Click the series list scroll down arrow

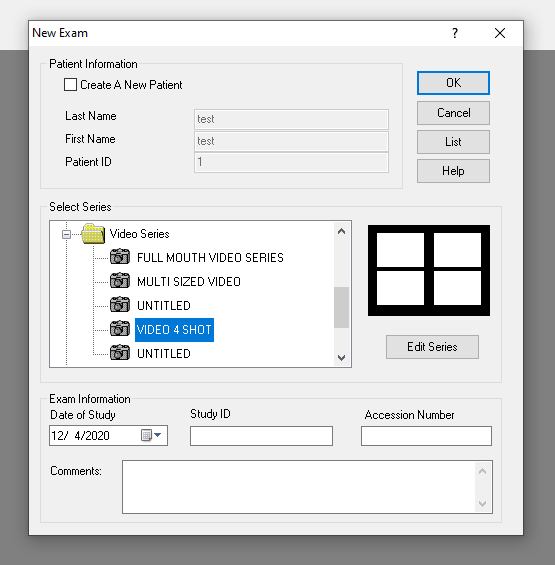pos(341,358)
